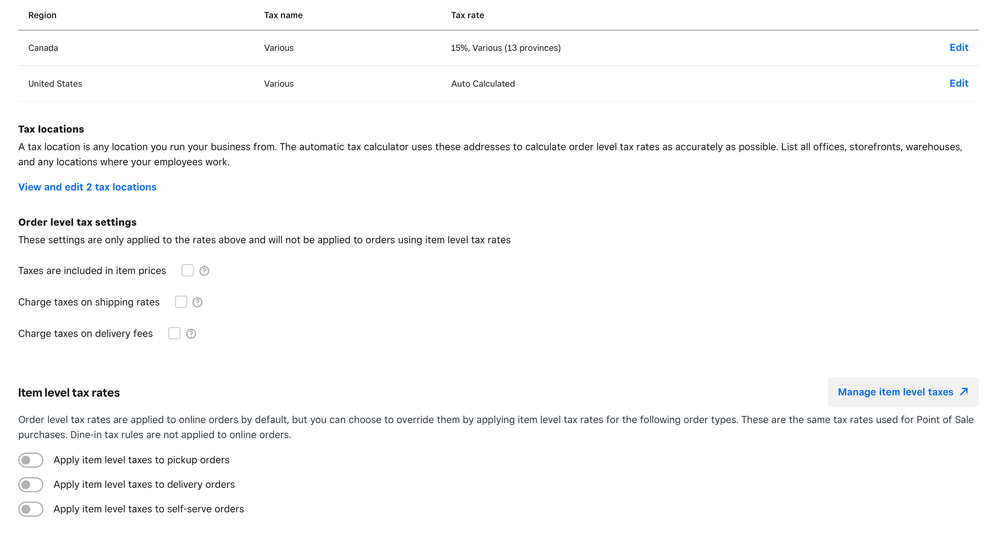Toggle item level taxes for pickup orders
Image resolution: width=999 pixels, height=550 pixels.
click(31, 460)
